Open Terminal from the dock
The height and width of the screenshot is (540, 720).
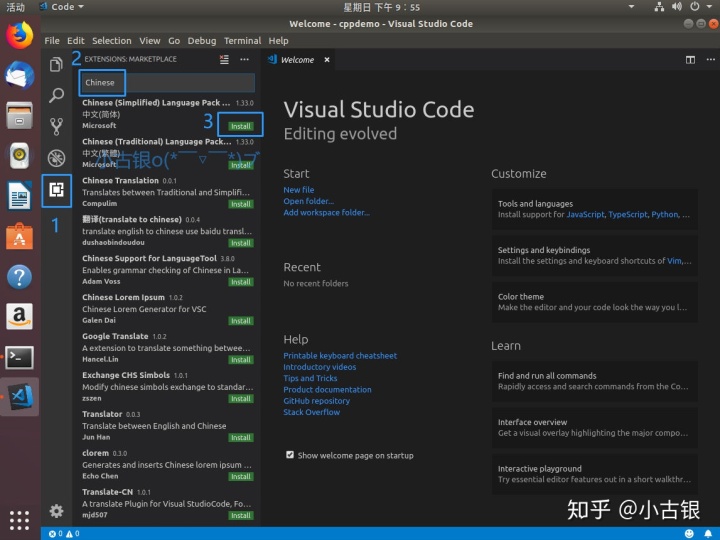(19, 357)
